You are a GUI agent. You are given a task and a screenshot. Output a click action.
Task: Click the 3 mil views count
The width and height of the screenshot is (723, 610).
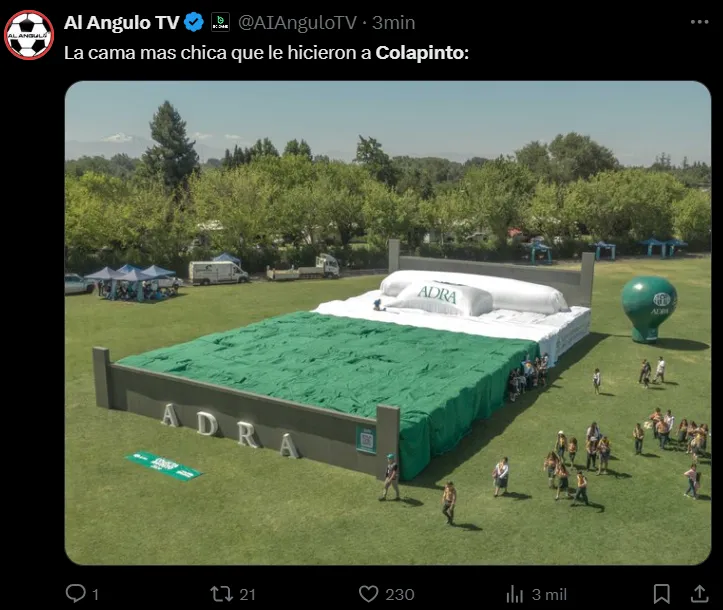point(549,594)
